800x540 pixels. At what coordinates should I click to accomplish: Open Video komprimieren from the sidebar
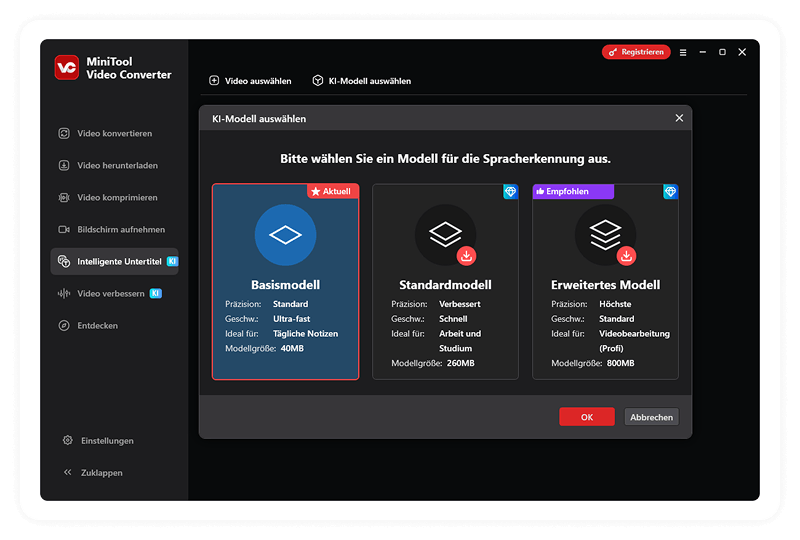(114, 198)
